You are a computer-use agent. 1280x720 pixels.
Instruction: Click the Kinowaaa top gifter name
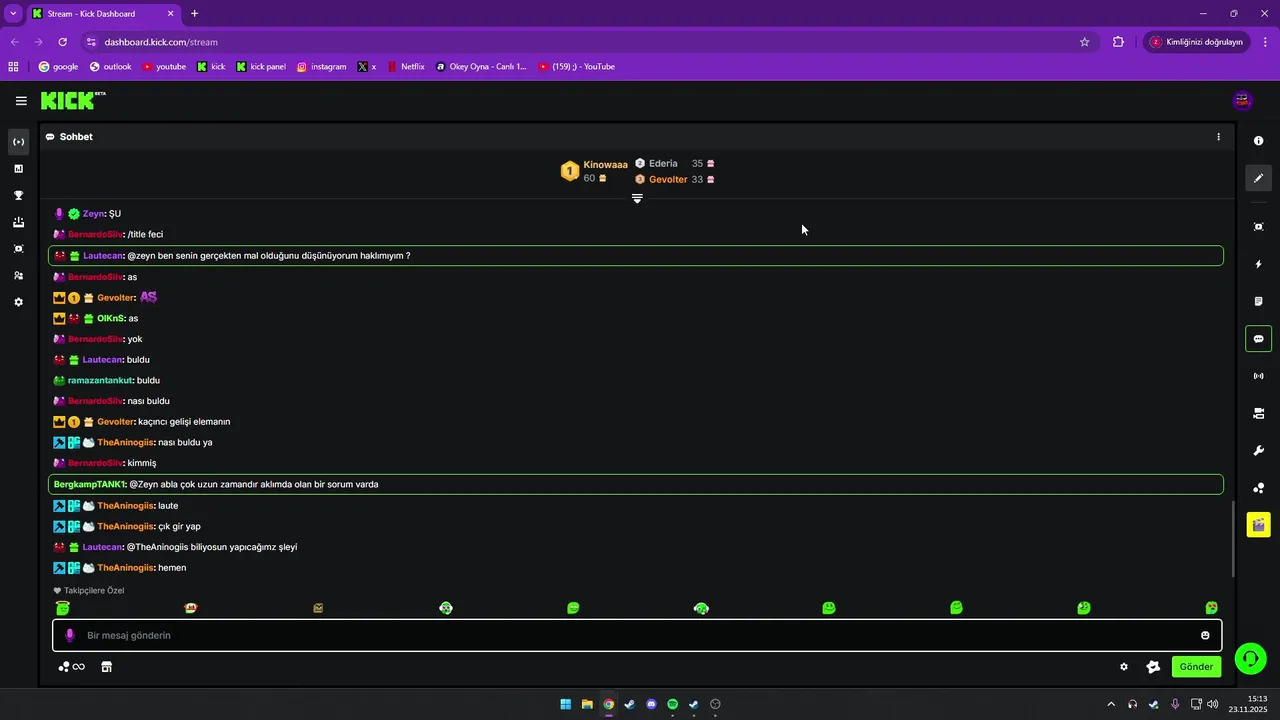tap(606, 165)
